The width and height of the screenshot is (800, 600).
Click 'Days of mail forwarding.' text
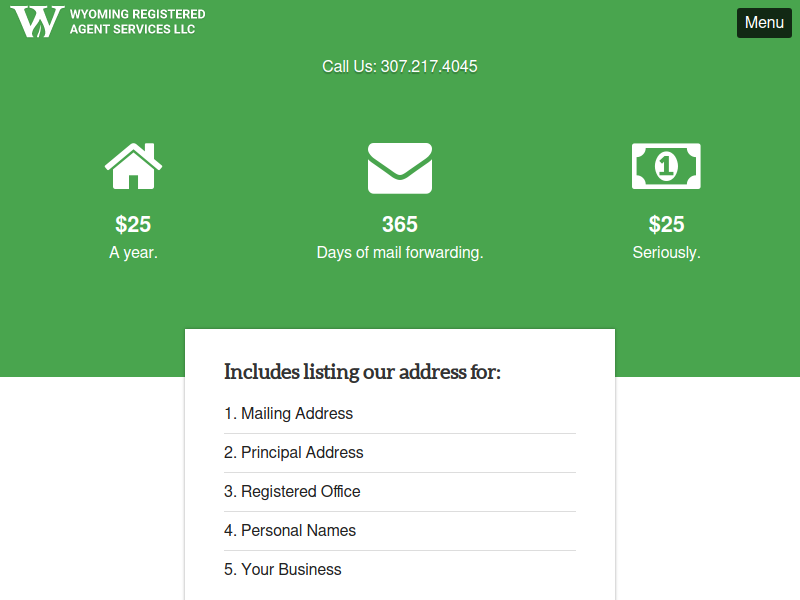click(400, 253)
